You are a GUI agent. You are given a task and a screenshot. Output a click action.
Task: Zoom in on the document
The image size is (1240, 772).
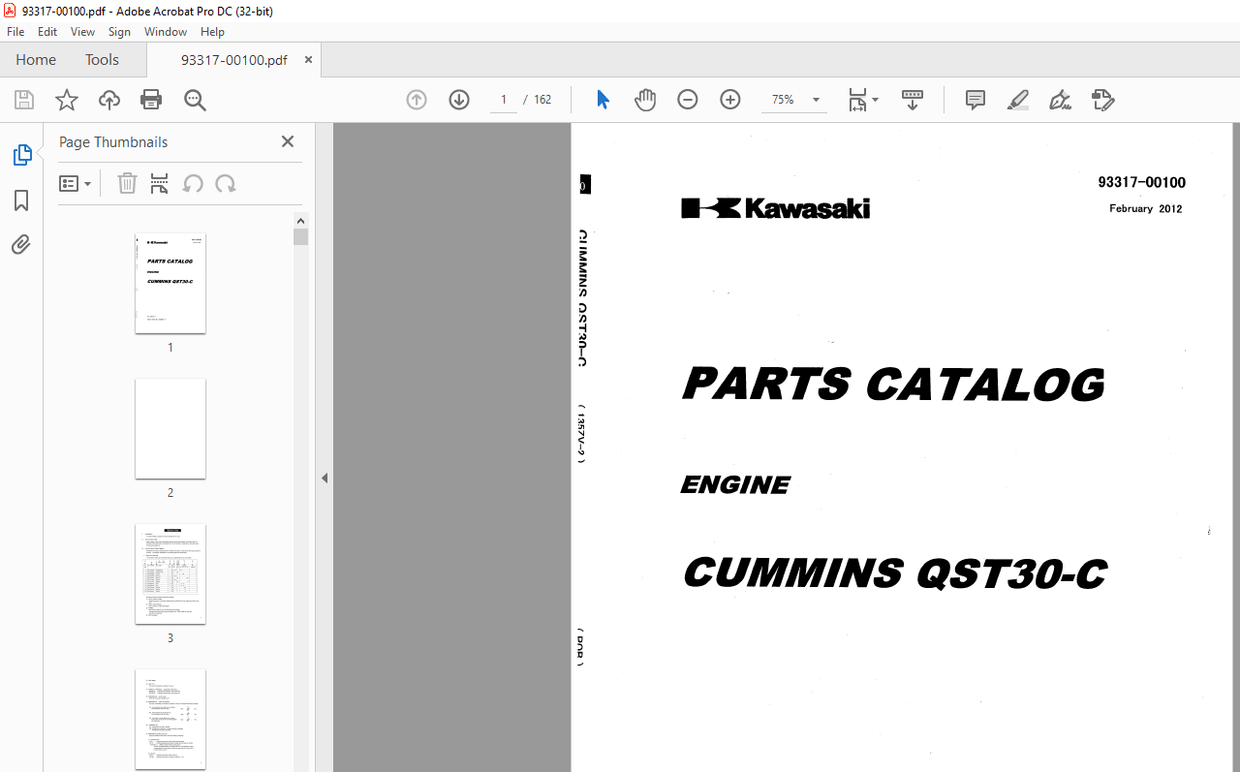[730, 99]
